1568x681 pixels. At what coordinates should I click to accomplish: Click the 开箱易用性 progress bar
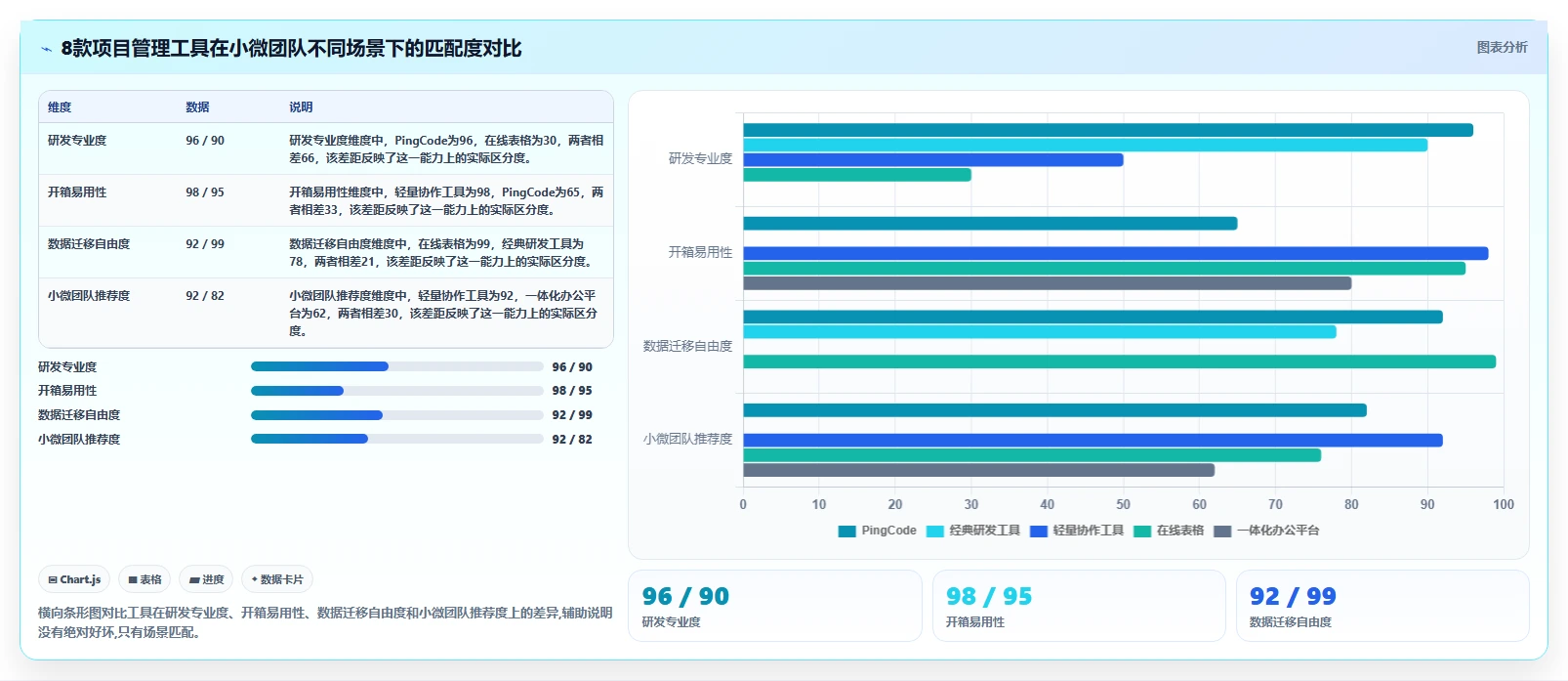point(396,391)
